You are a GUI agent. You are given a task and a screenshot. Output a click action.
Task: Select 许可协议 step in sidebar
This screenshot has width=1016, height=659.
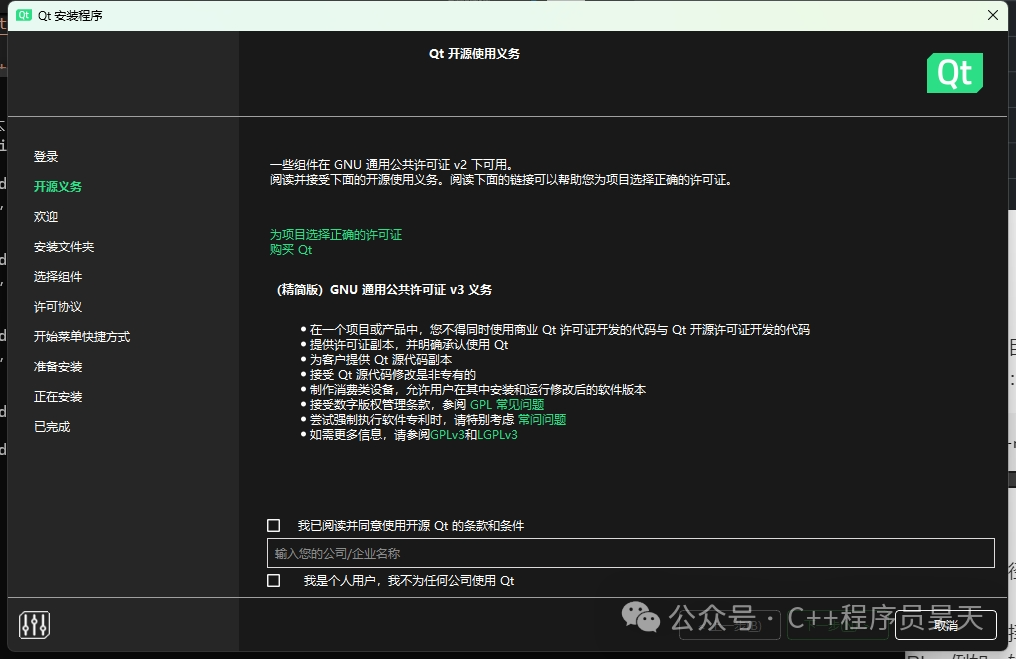point(58,306)
